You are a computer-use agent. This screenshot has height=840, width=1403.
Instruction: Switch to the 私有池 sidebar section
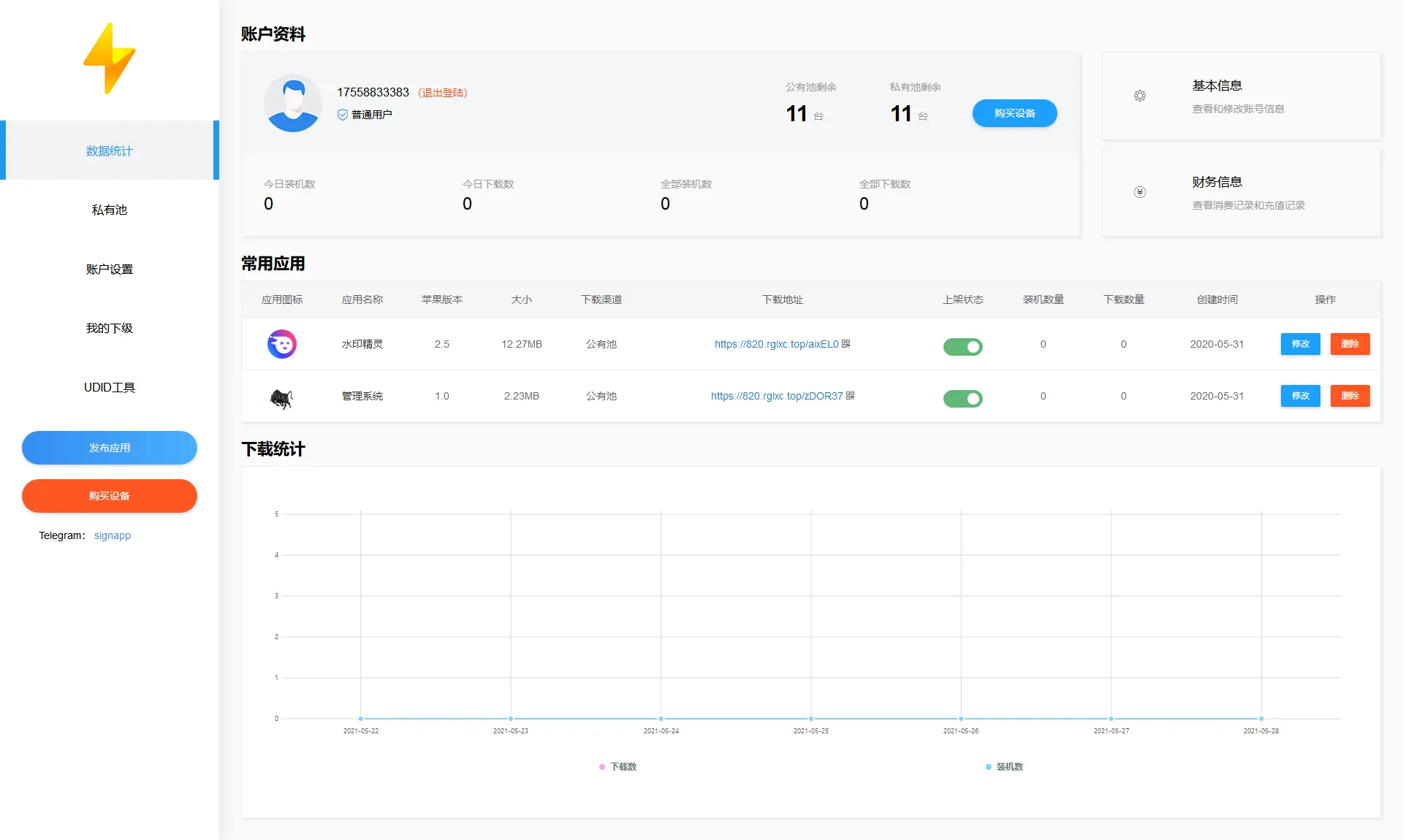pyautogui.click(x=109, y=210)
